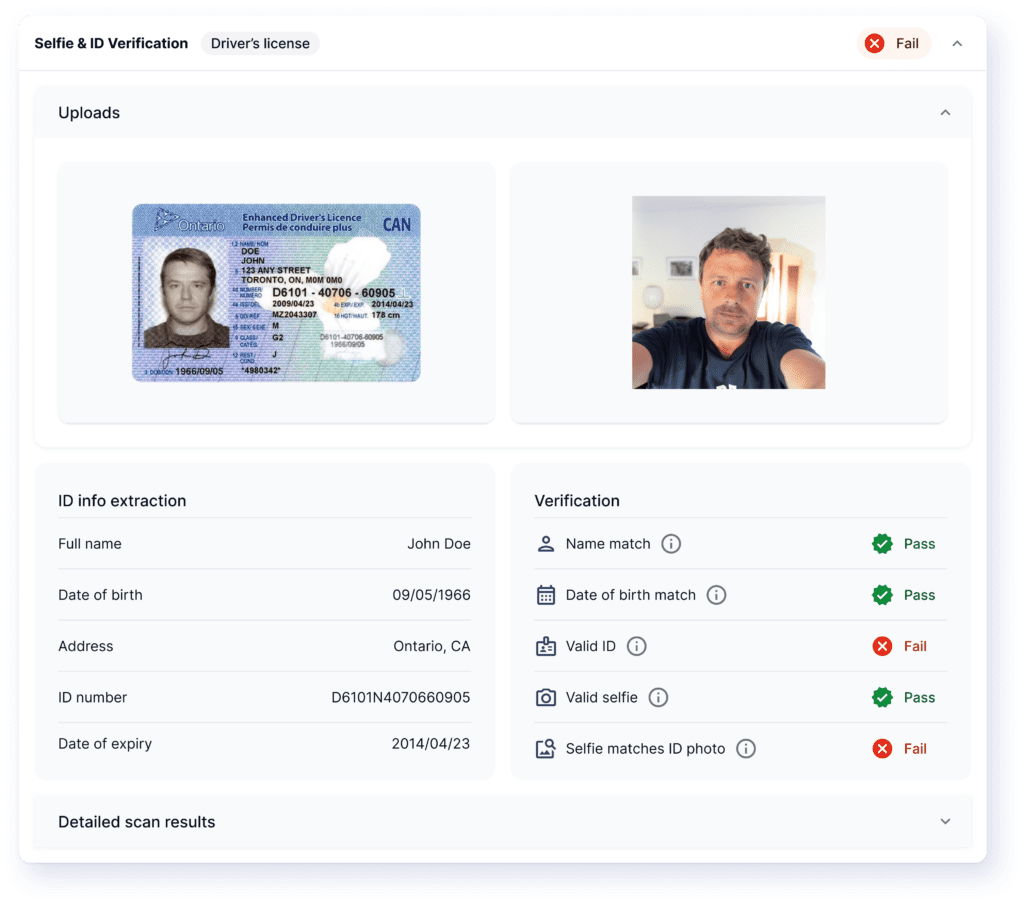Click the camera icon for Valid selfie
Screen dimensions: 1024x903
546,698
